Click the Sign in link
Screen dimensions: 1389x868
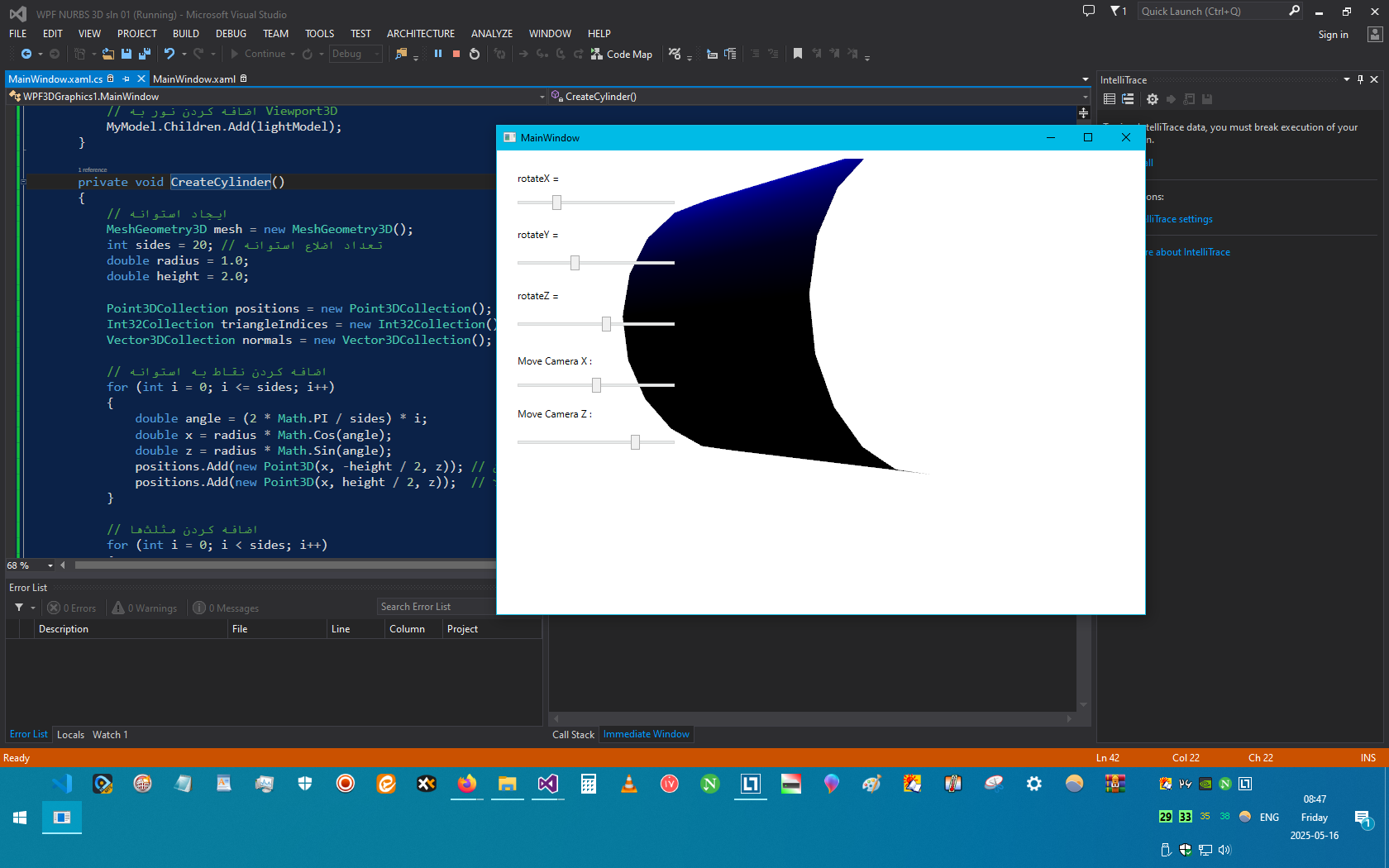[1333, 35]
